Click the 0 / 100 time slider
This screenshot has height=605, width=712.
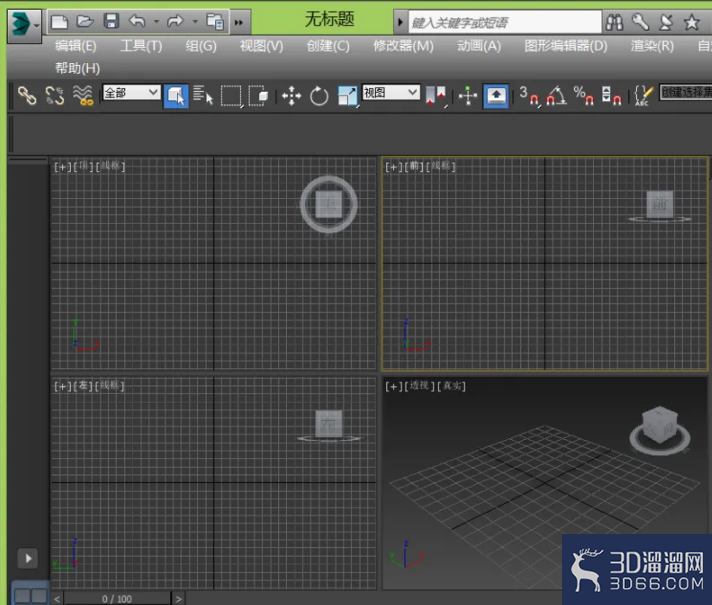pyautogui.click(x=117, y=599)
